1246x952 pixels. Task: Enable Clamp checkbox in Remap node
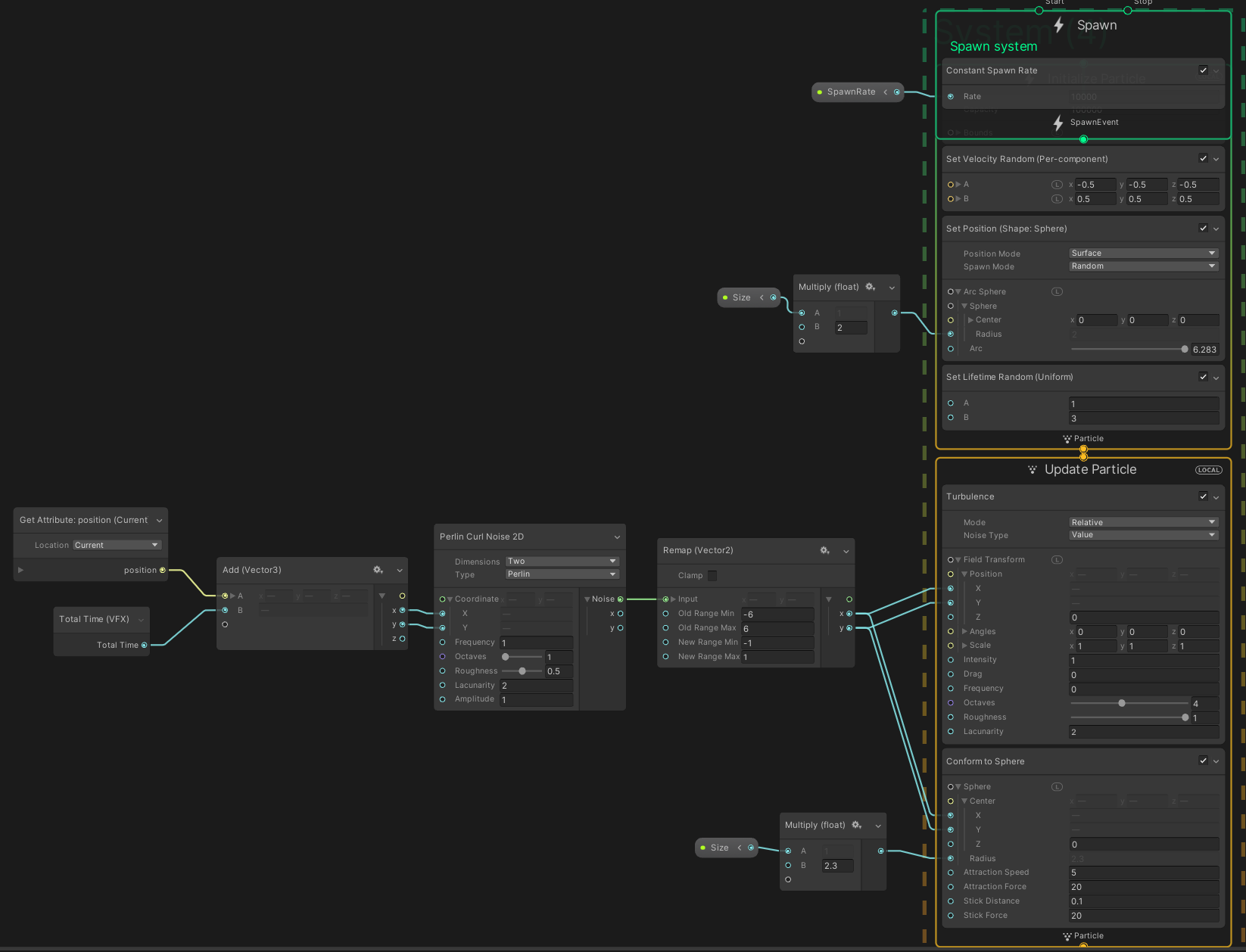(x=712, y=576)
